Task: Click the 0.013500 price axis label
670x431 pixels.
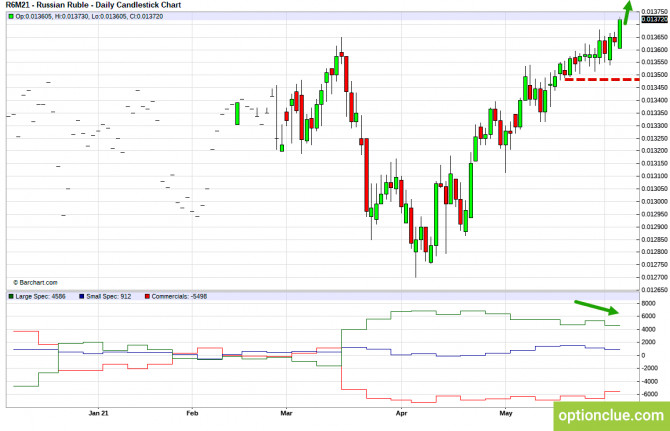Action: coord(654,75)
